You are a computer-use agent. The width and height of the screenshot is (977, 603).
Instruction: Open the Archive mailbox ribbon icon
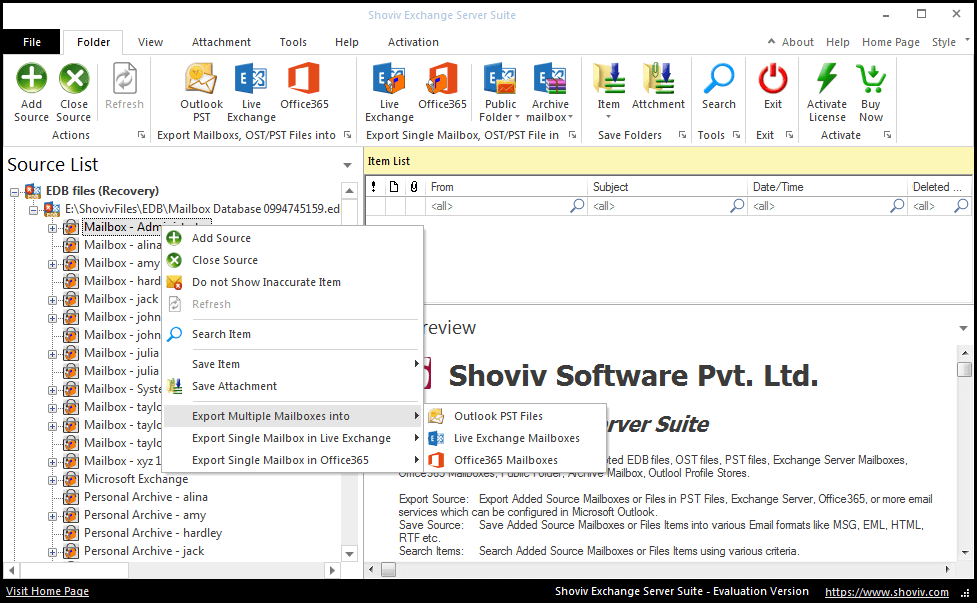[x=550, y=78]
